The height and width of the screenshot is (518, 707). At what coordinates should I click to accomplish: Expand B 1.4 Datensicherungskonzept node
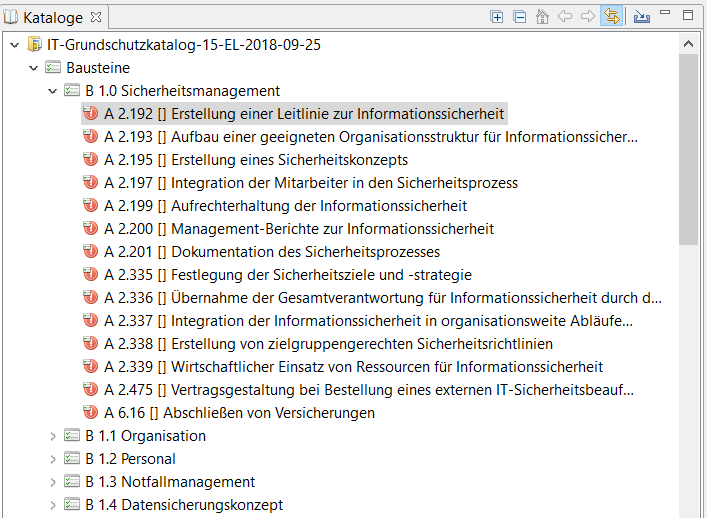tap(53, 505)
